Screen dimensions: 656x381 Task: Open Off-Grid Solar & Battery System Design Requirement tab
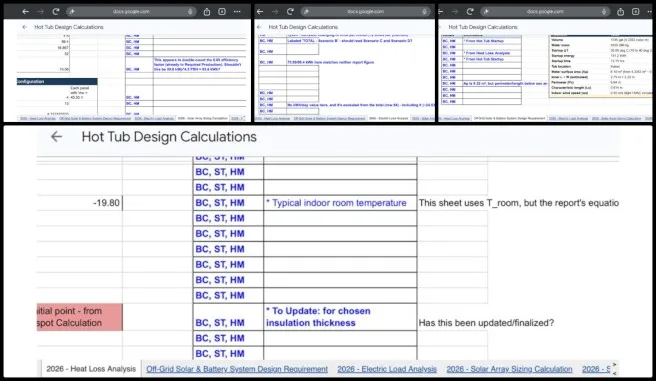coord(237,369)
